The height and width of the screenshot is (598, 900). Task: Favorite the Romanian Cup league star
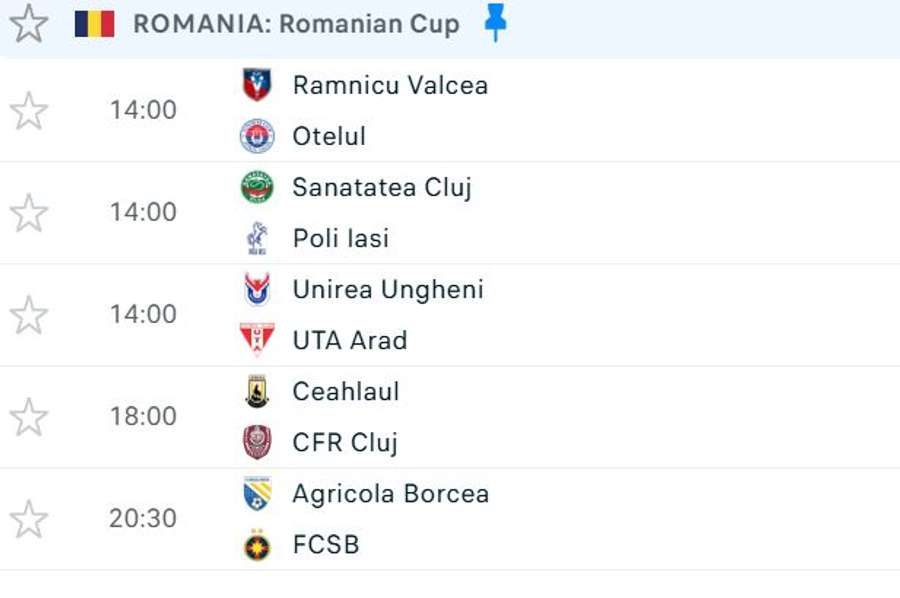pyautogui.click(x=28, y=23)
